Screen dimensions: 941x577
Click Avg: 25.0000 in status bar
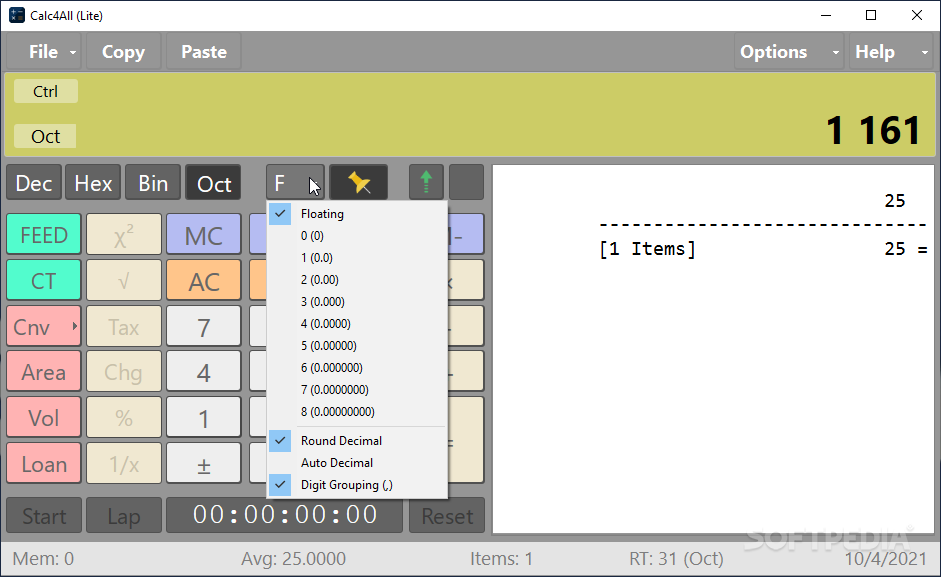pyautogui.click(x=293, y=559)
